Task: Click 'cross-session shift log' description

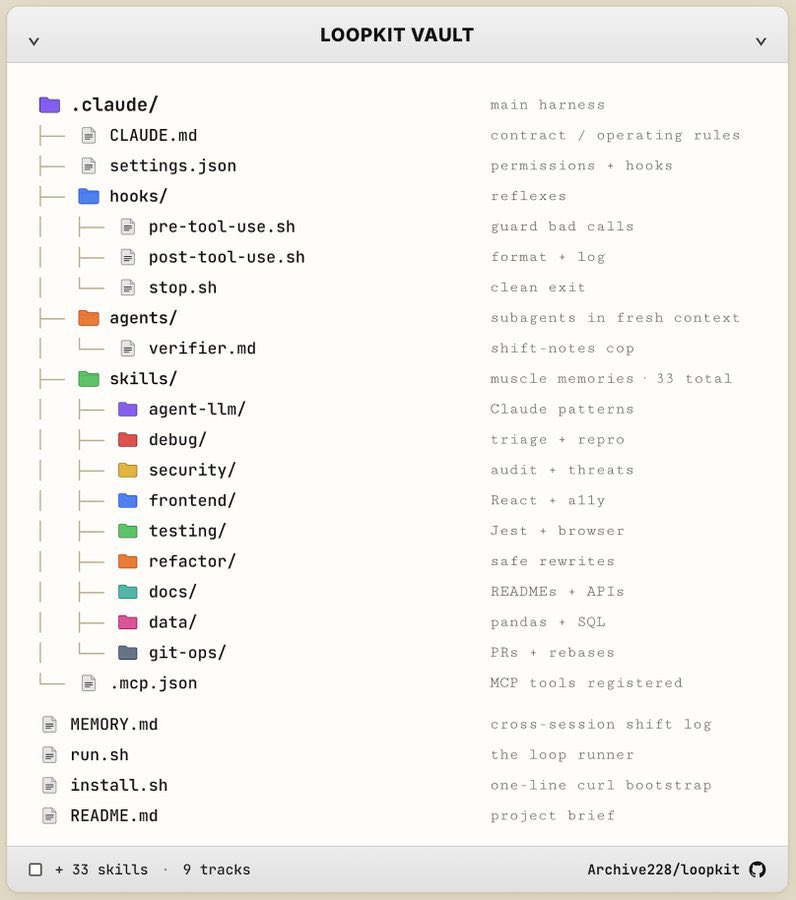Action: coord(601,724)
